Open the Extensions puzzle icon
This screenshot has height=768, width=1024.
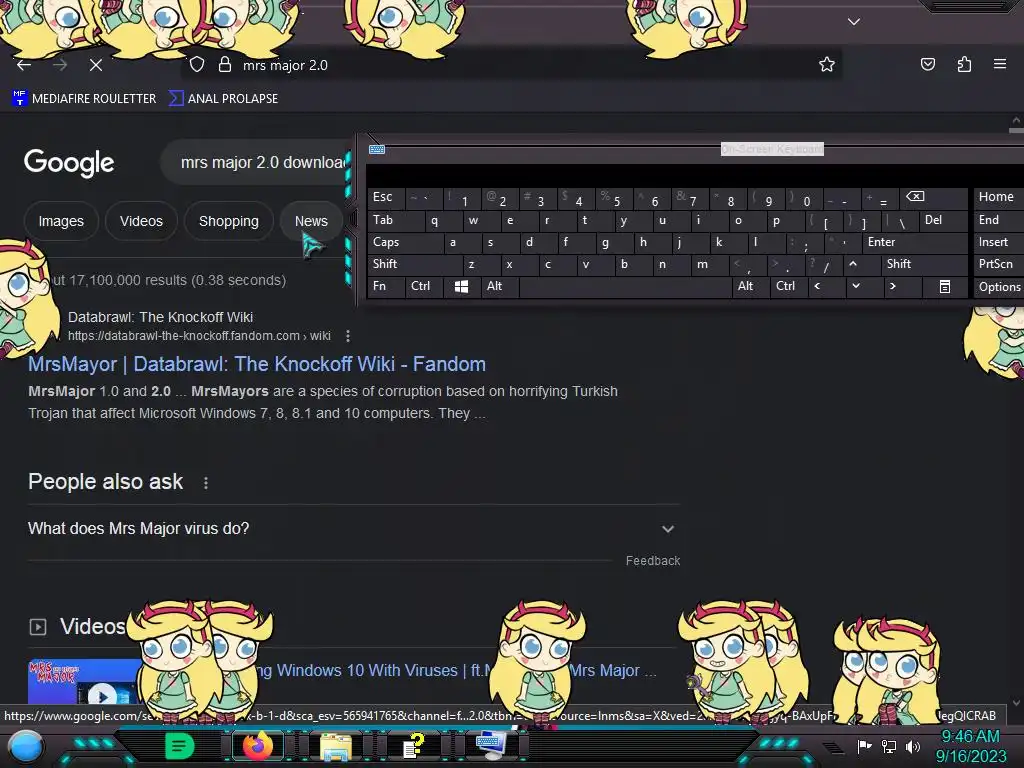pos(964,64)
